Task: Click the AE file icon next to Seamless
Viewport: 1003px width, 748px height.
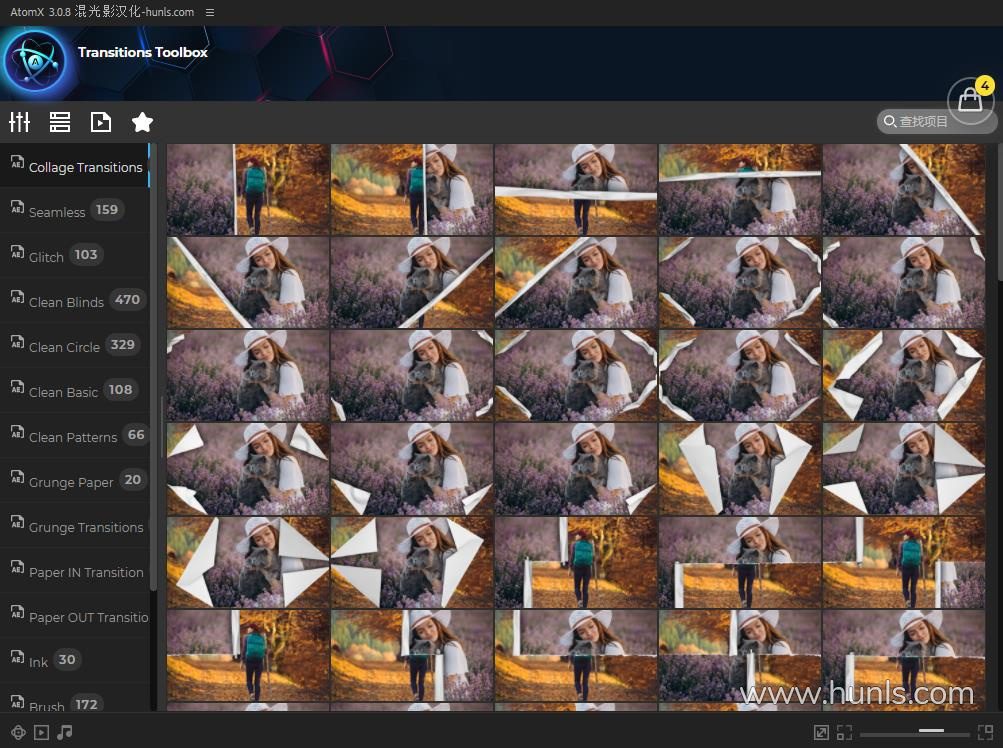Action: point(17,207)
